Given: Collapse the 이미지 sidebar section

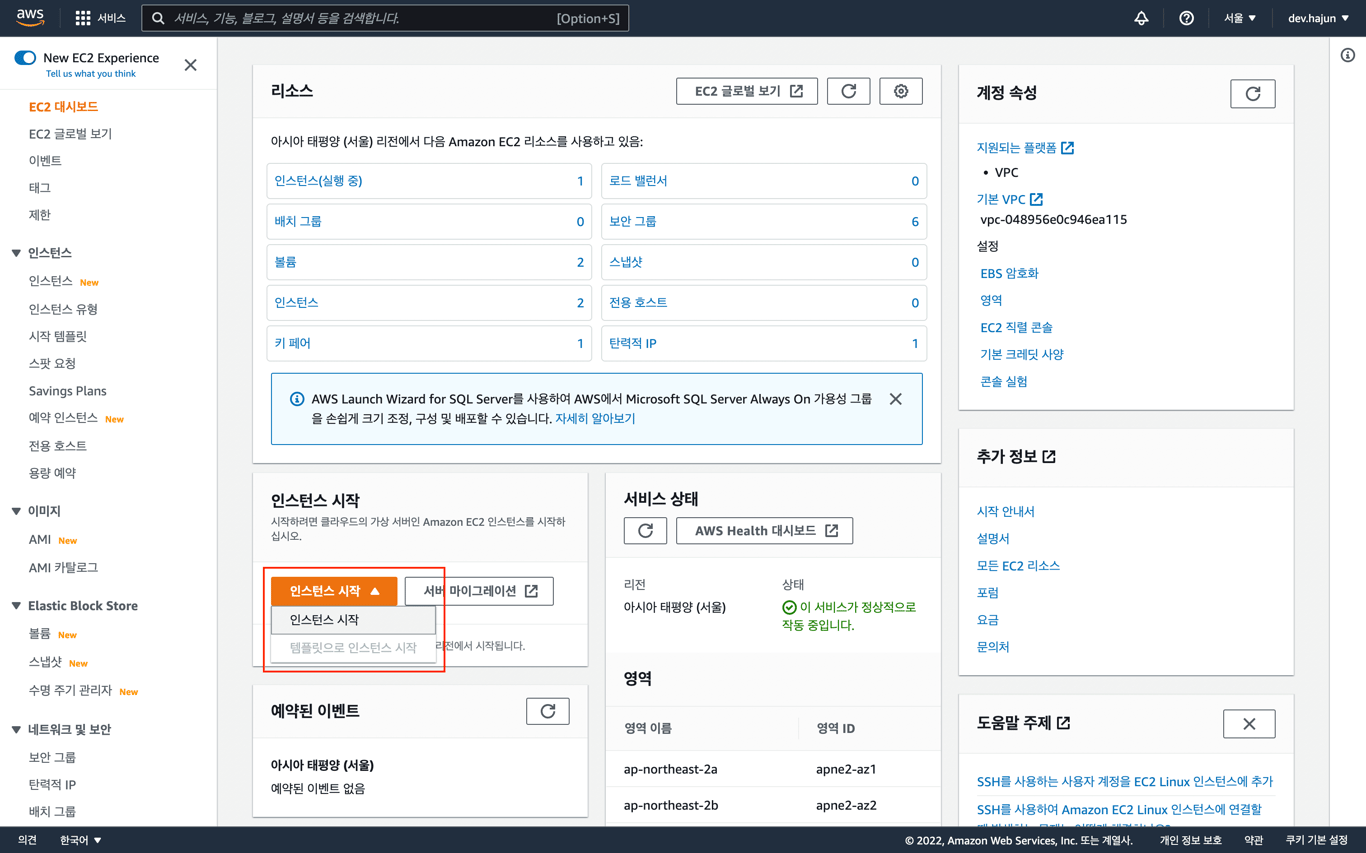Looking at the screenshot, I should pos(16,511).
